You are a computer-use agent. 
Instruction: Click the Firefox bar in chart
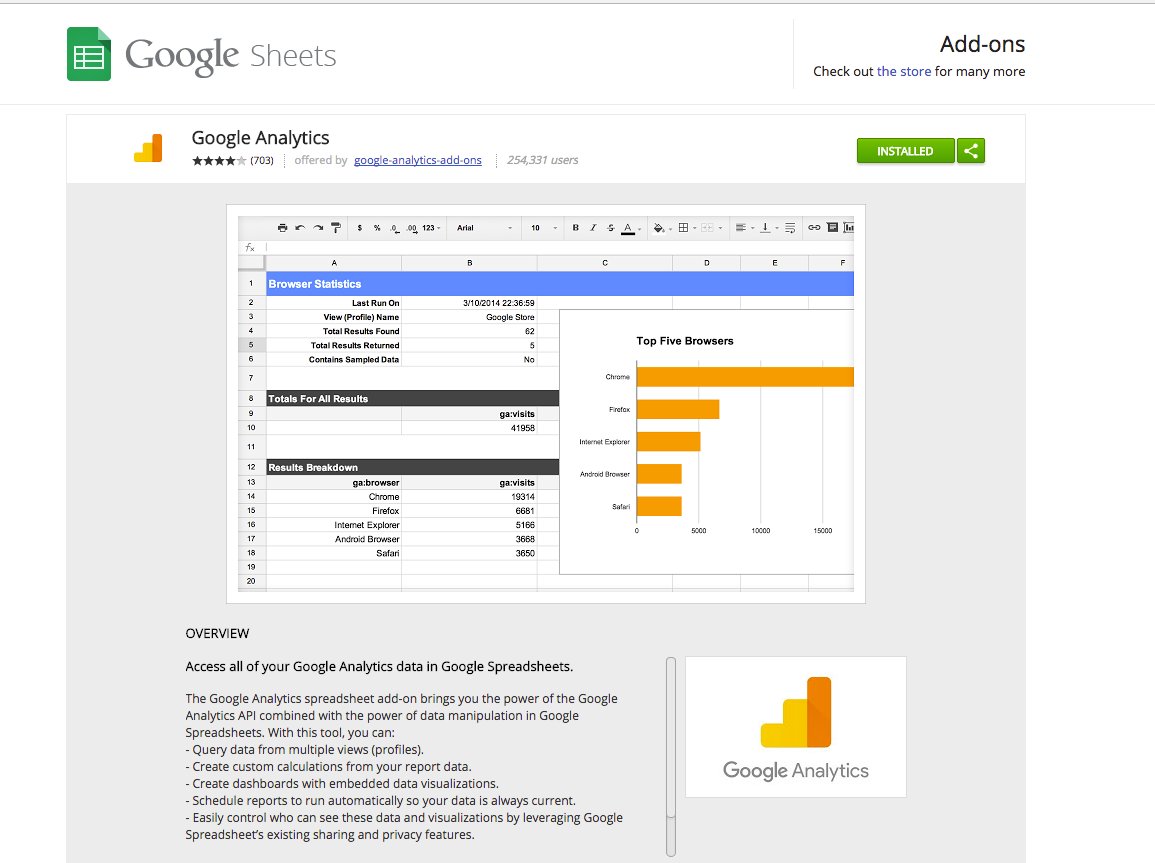678,409
